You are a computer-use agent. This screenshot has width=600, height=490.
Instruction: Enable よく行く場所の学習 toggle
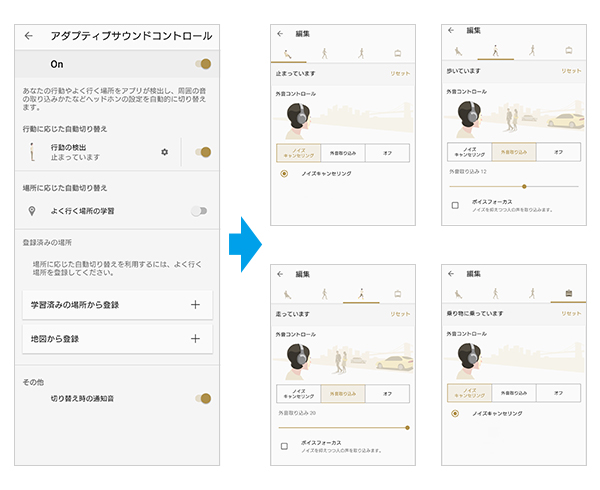tap(202, 211)
